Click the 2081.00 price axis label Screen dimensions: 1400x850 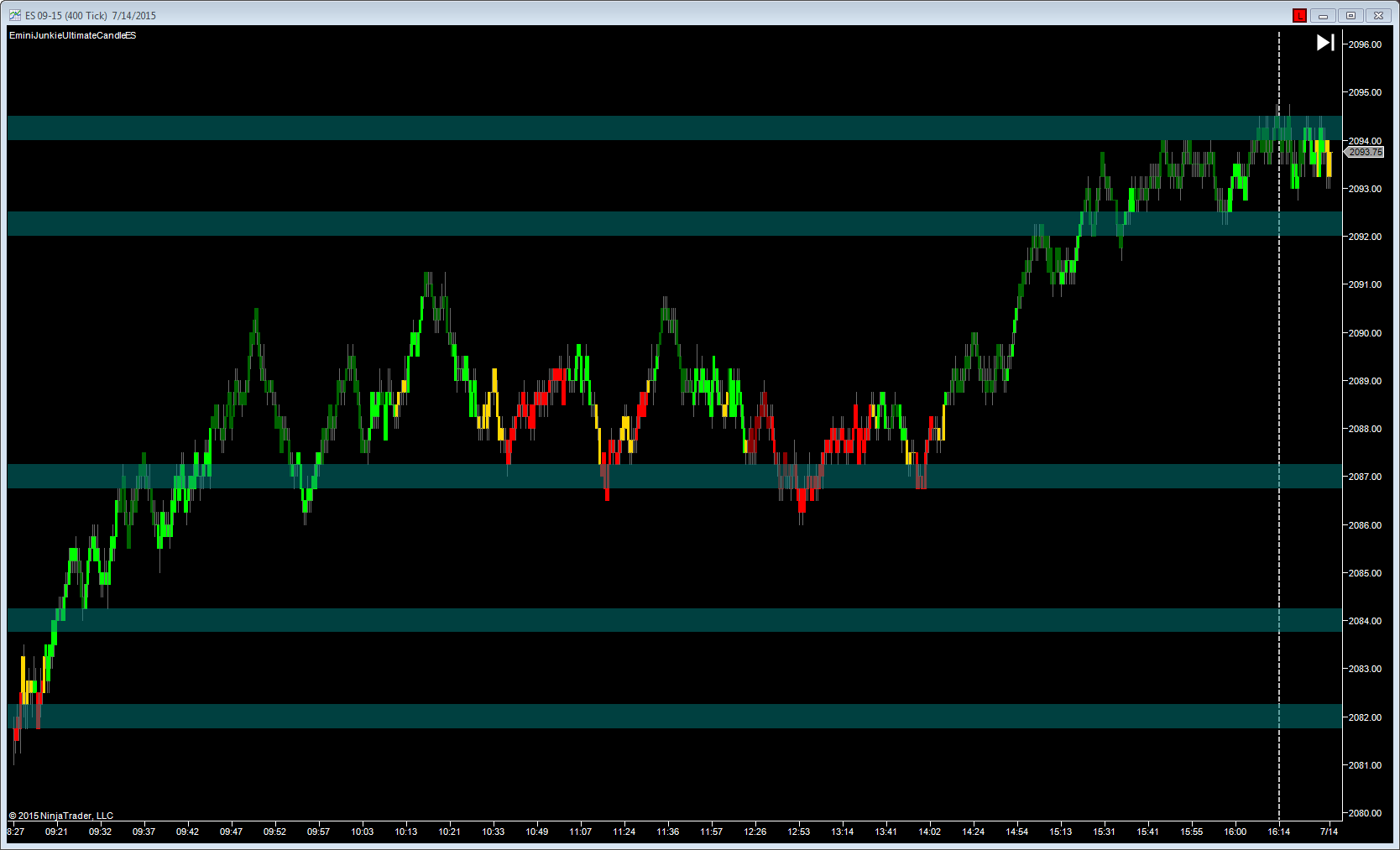[1365, 765]
